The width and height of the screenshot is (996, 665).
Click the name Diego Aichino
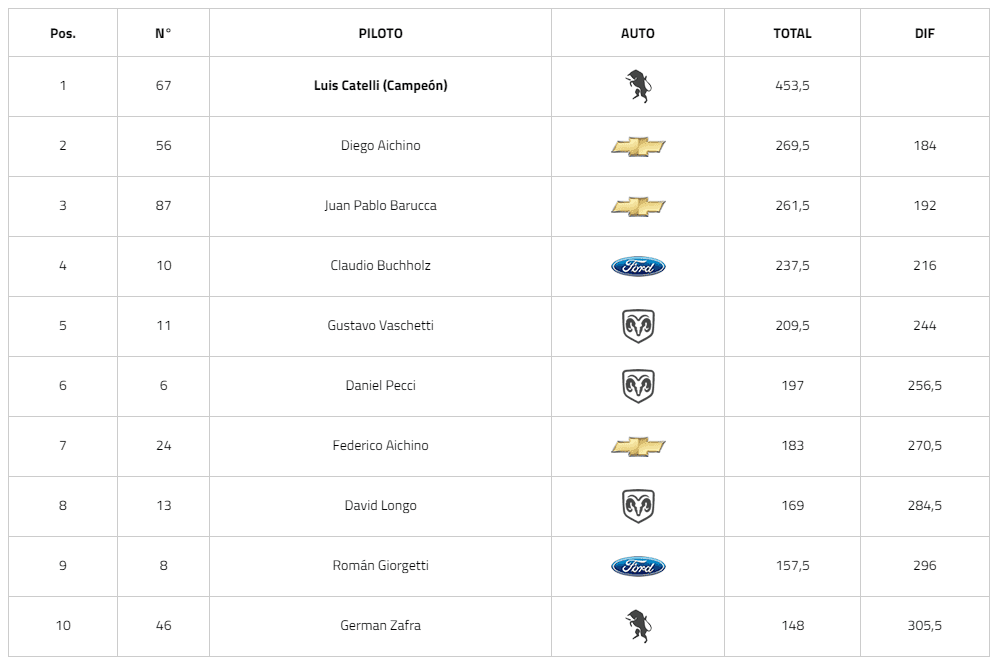click(x=380, y=146)
